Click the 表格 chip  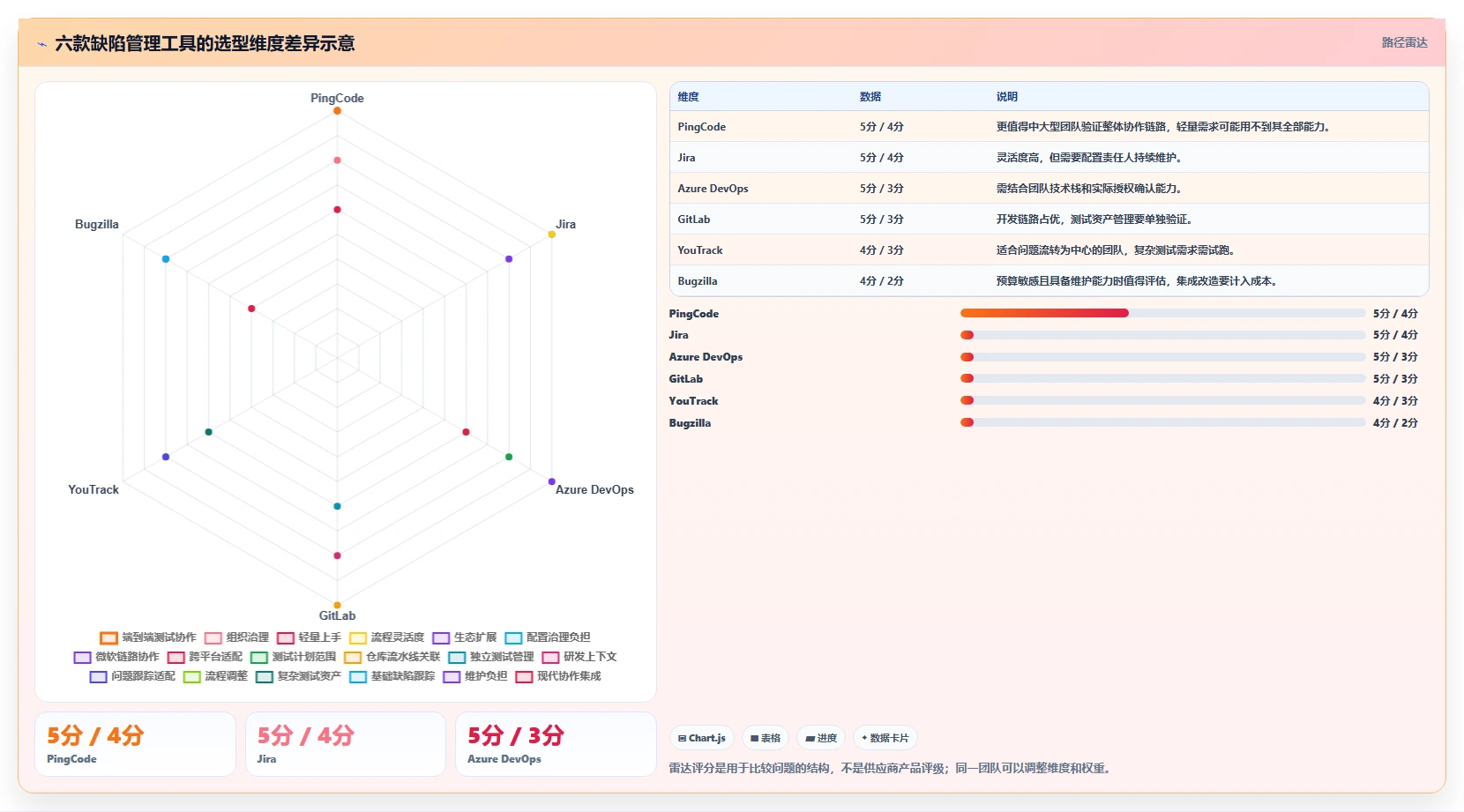(766, 738)
